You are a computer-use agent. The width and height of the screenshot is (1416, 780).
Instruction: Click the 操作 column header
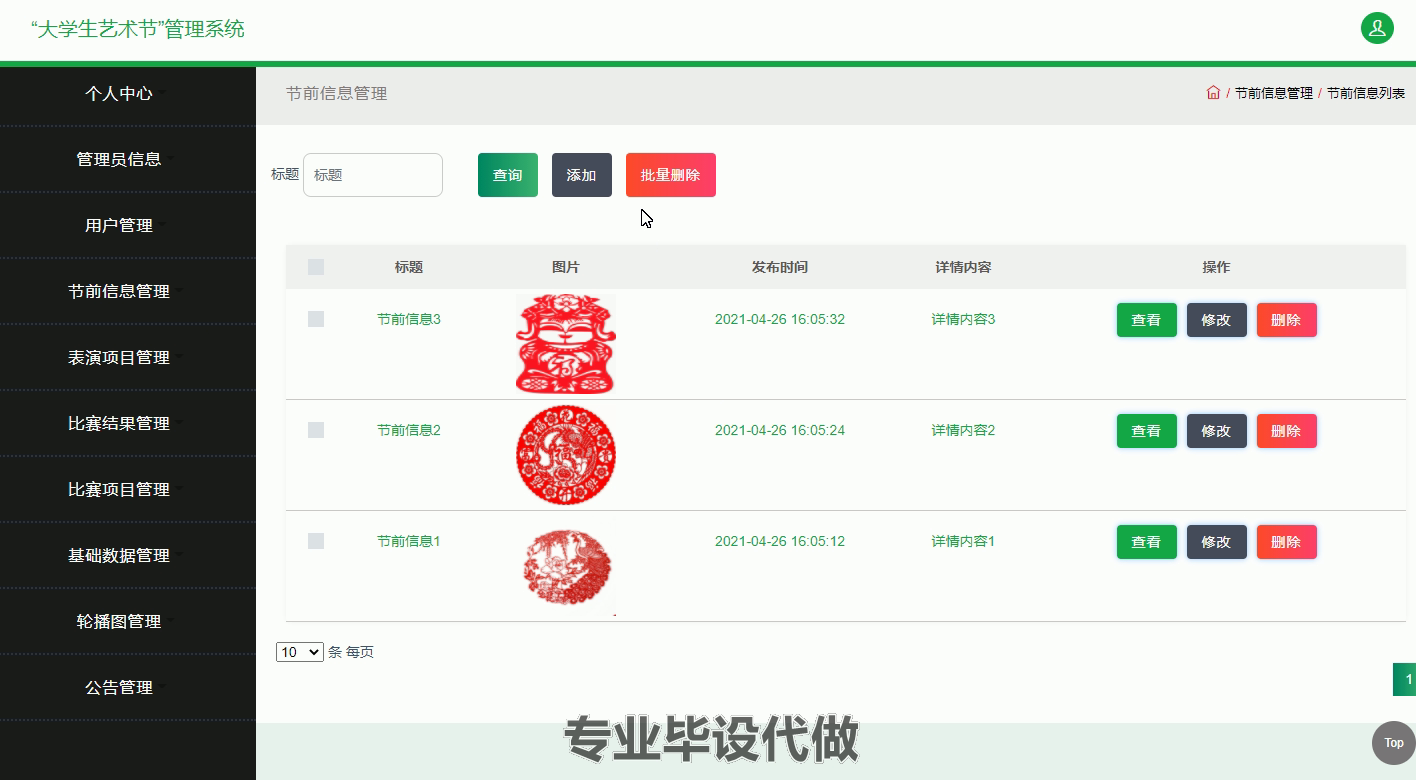(x=1217, y=267)
